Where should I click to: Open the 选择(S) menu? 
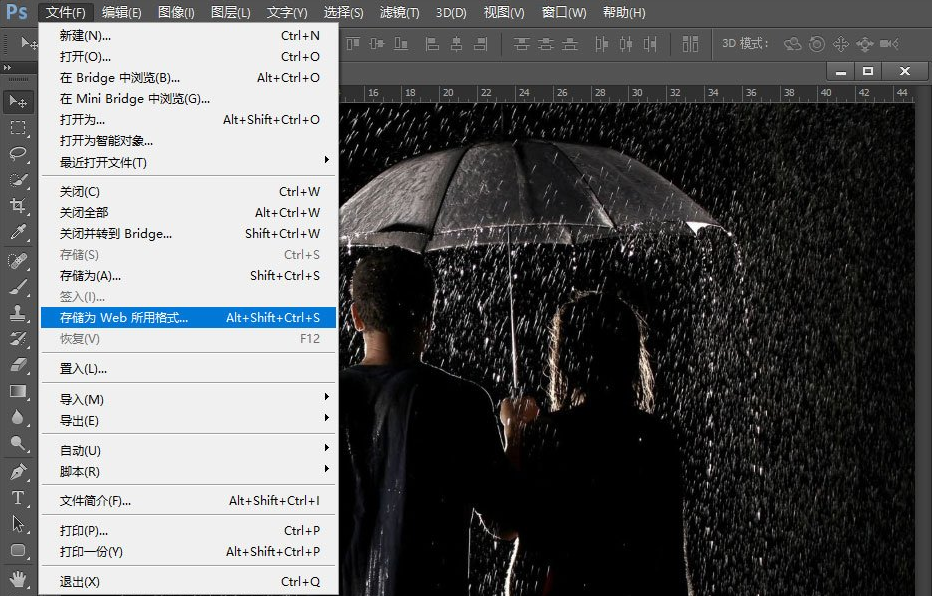pyautogui.click(x=344, y=12)
